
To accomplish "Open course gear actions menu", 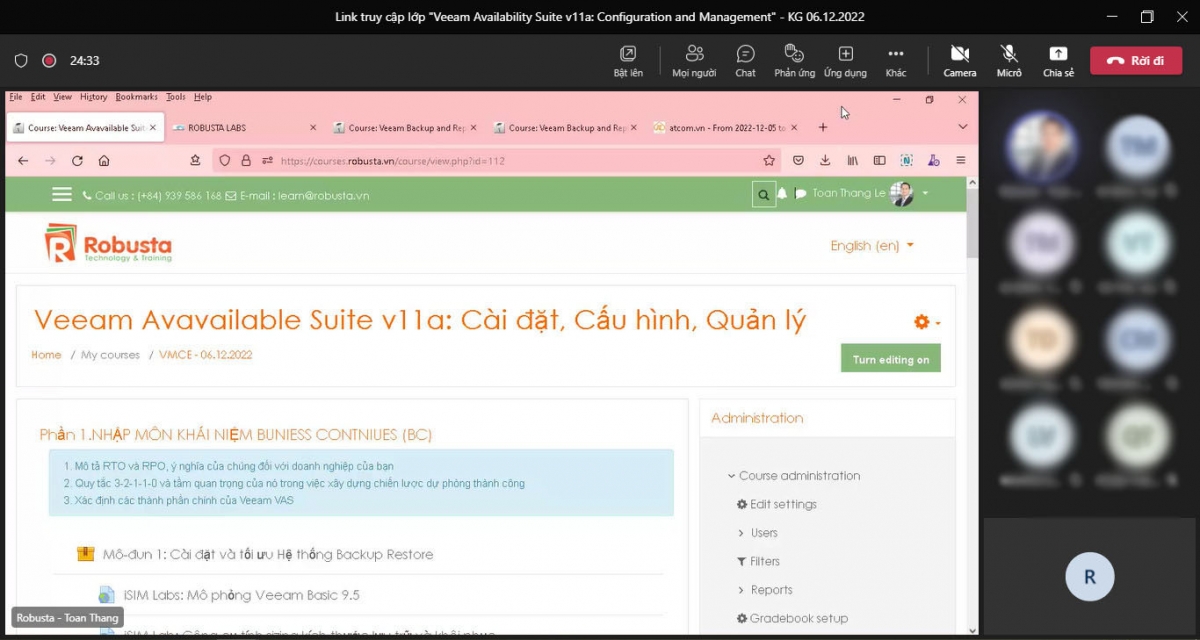I will click(927, 321).
